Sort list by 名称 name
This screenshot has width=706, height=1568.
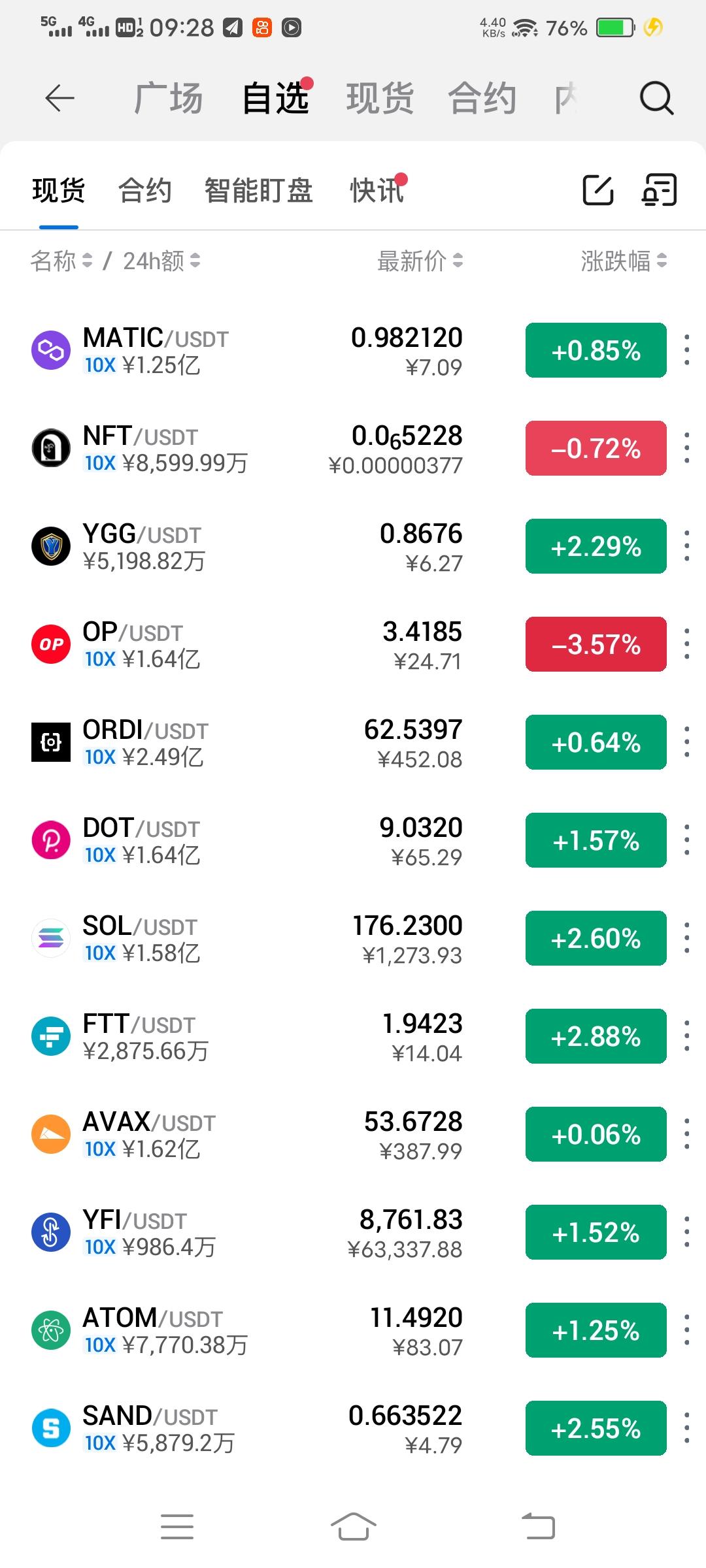coord(61,261)
